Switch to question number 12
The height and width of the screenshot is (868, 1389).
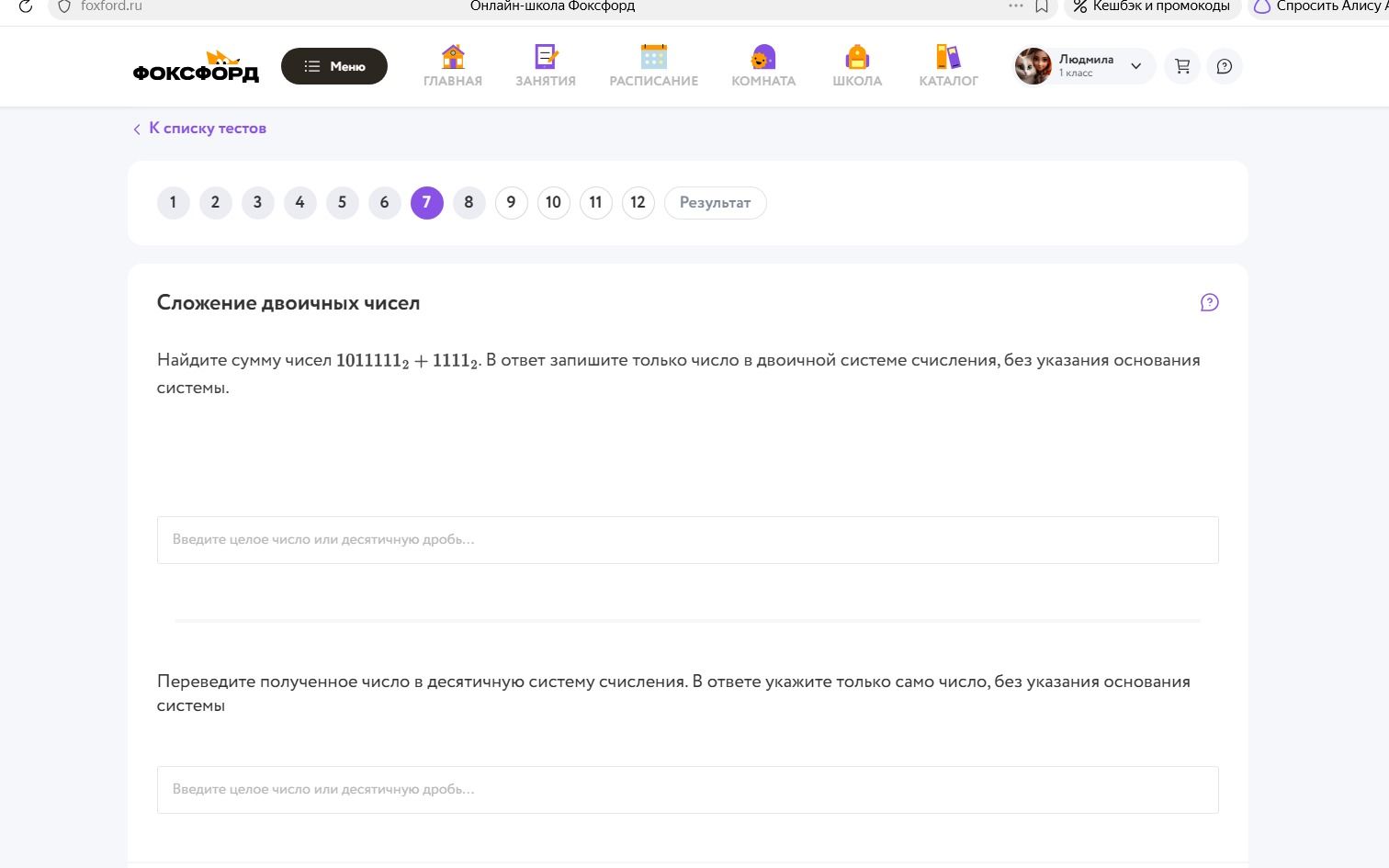pyautogui.click(x=638, y=203)
